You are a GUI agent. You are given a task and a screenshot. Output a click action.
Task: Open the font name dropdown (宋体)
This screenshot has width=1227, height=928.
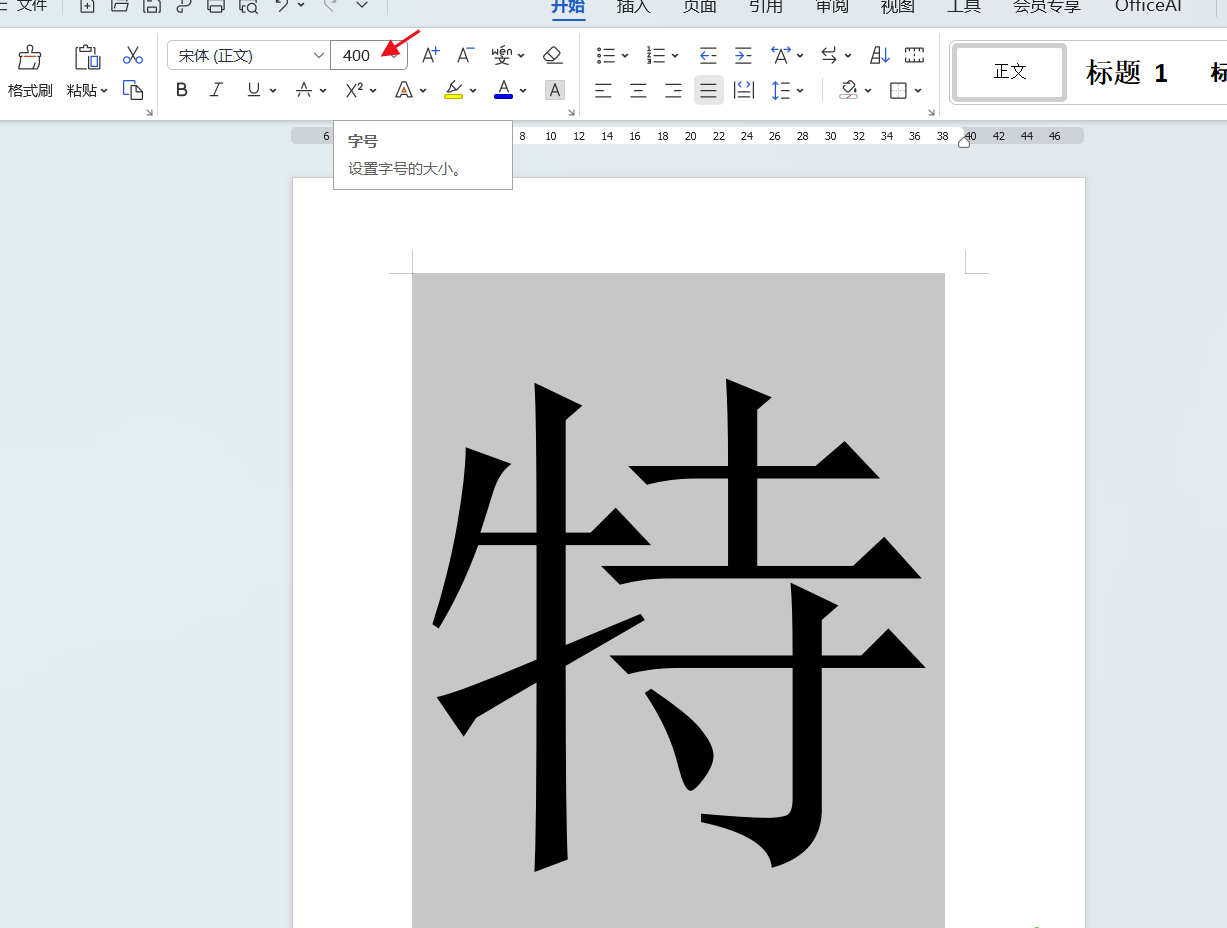click(x=318, y=55)
